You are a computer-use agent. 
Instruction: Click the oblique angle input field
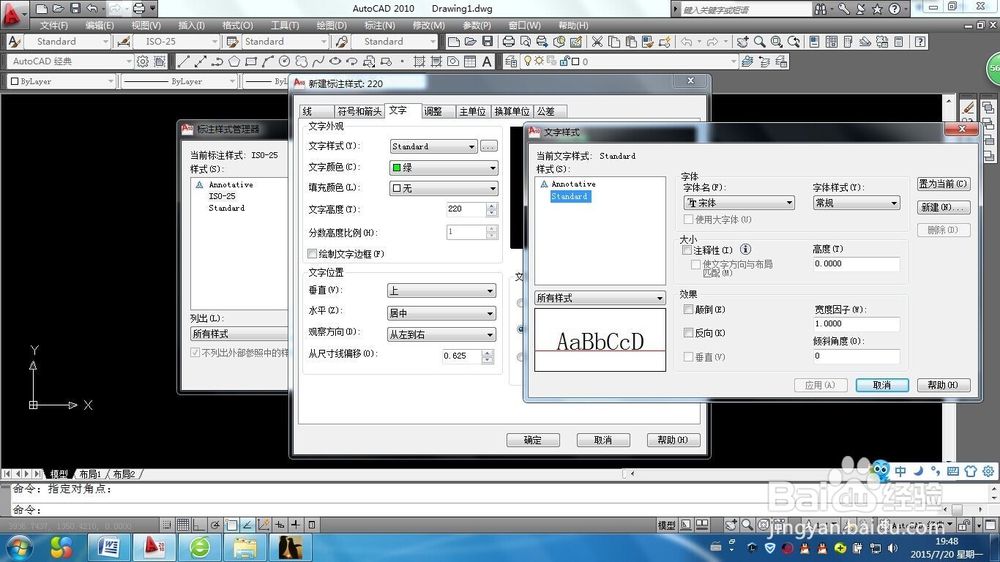point(856,356)
